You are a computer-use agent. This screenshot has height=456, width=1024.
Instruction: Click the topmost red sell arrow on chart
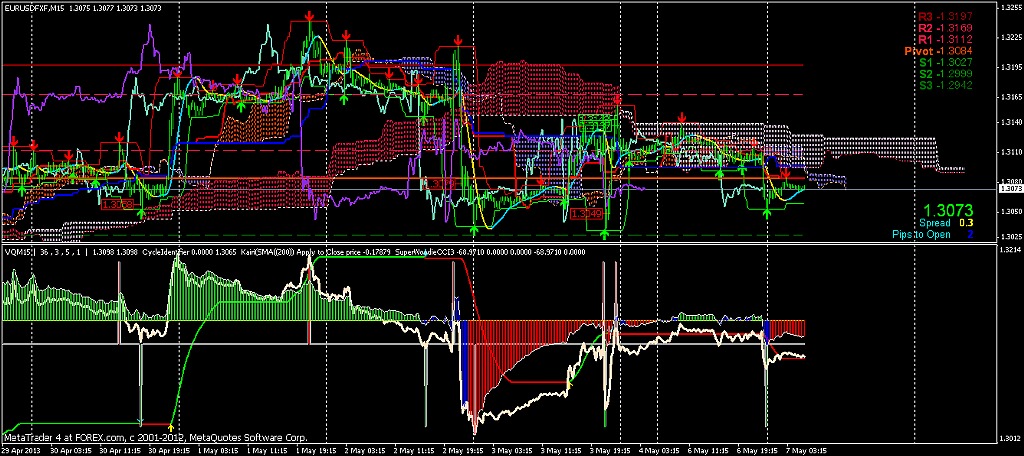pos(310,17)
